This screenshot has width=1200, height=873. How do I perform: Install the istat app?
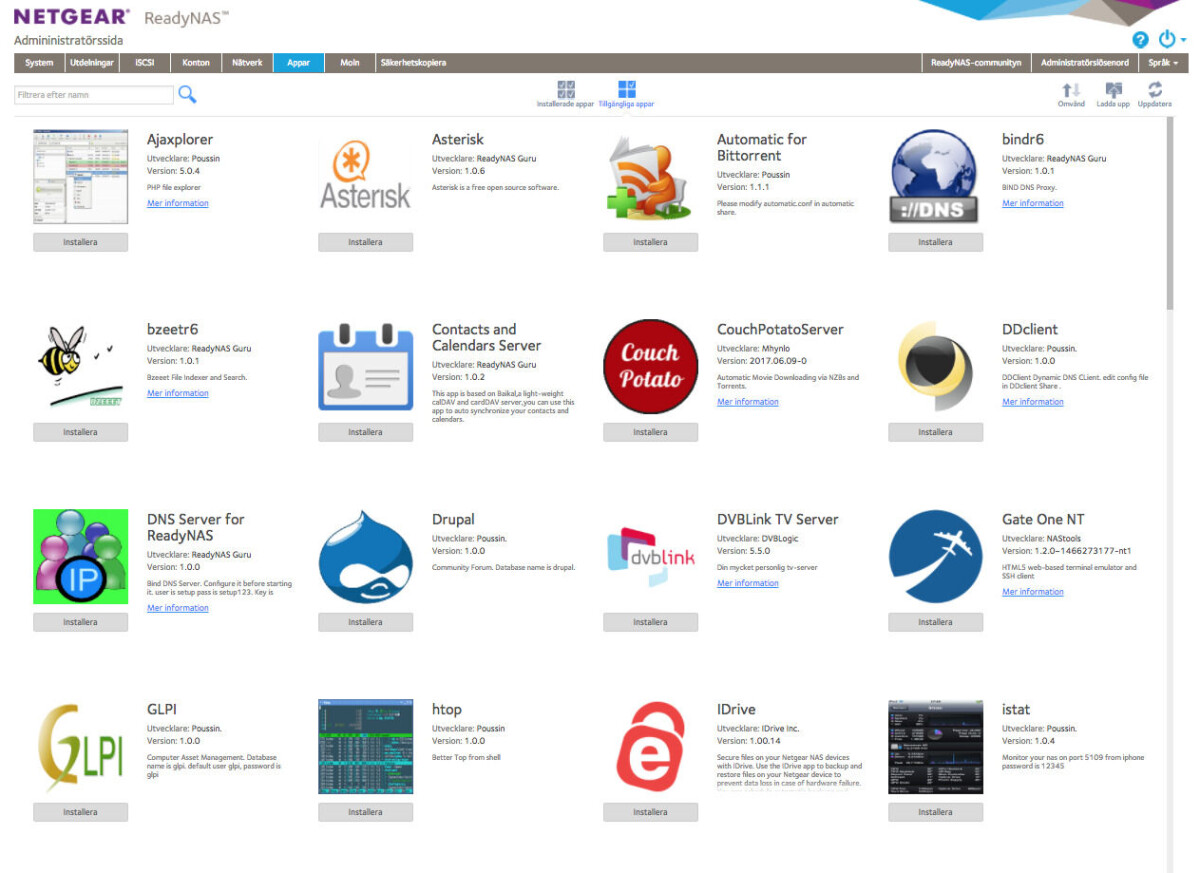tap(935, 812)
